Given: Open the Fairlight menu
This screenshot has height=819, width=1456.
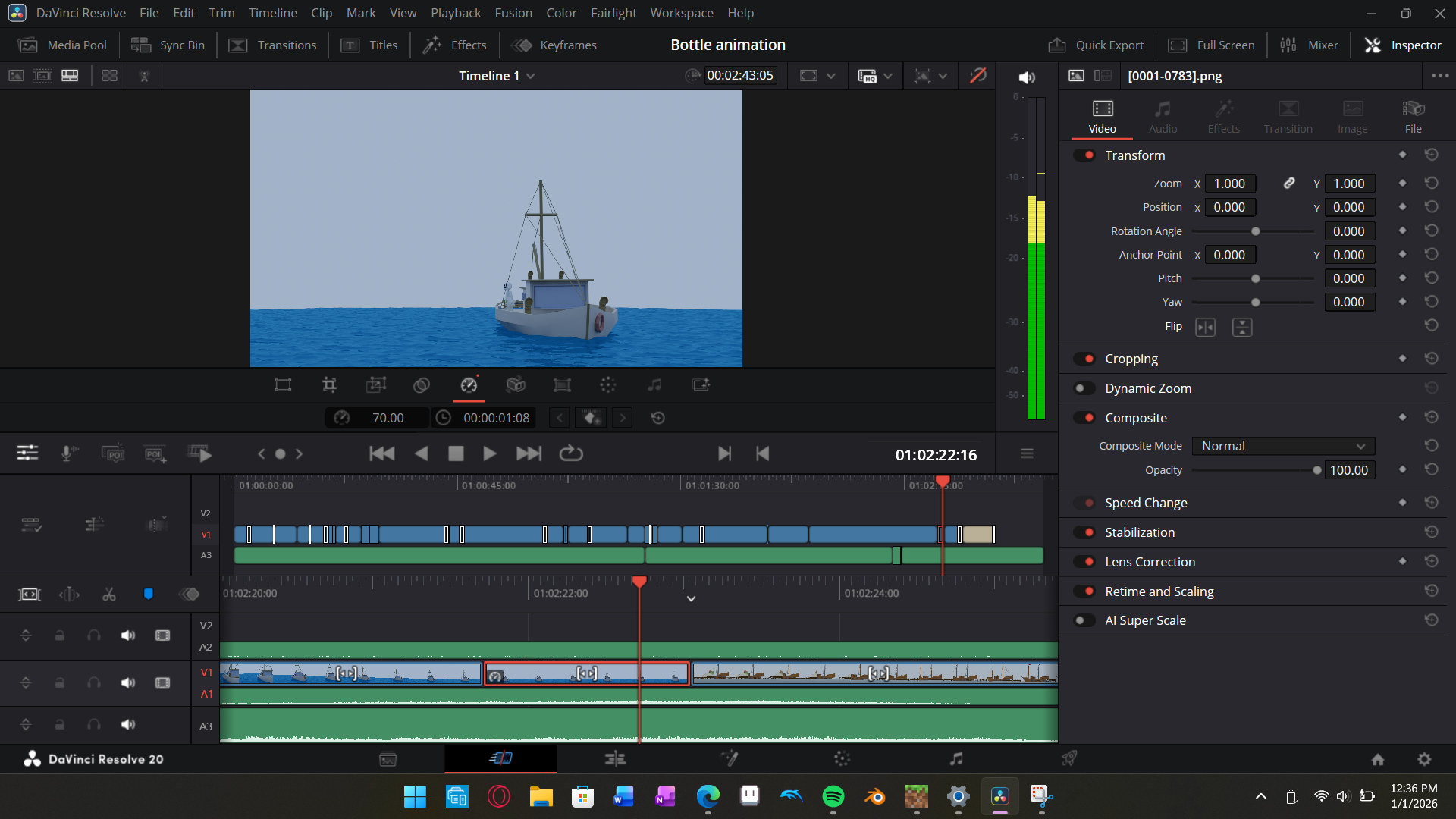Looking at the screenshot, I should [x=613, y=13].
